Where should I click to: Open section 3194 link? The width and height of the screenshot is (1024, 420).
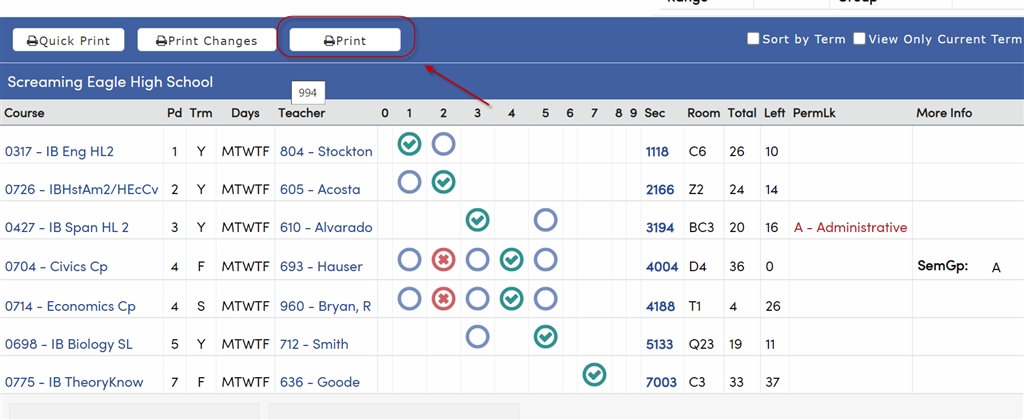point(659,228)
